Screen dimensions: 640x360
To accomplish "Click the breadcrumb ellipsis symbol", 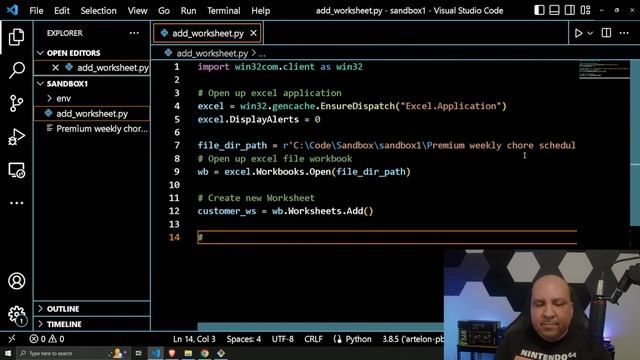I will click(x=262, y=53).
